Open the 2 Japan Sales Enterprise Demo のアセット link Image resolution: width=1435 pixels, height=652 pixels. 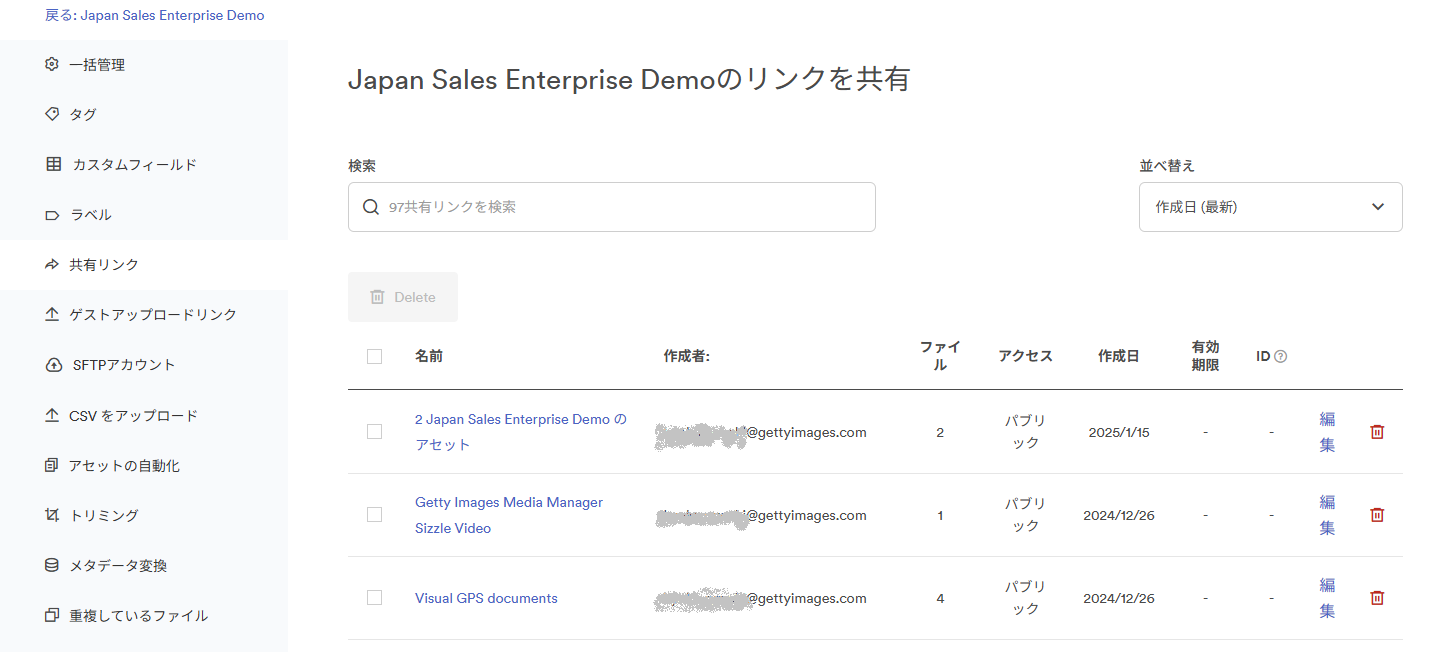tap(521, 432)
